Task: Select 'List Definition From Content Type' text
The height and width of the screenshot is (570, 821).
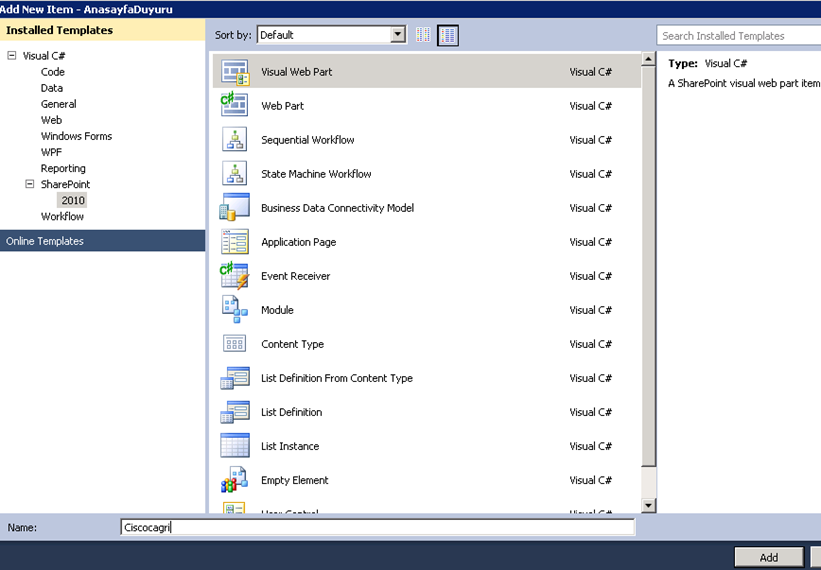Action: click(337, 378)
